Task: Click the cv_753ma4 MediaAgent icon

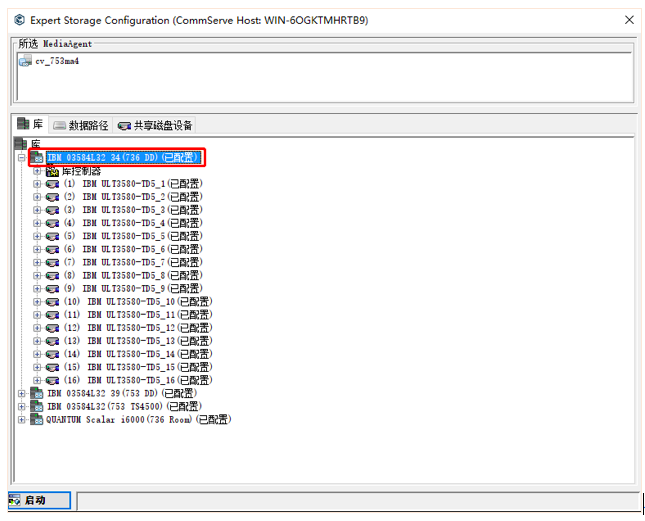Action: coord(25,61)
